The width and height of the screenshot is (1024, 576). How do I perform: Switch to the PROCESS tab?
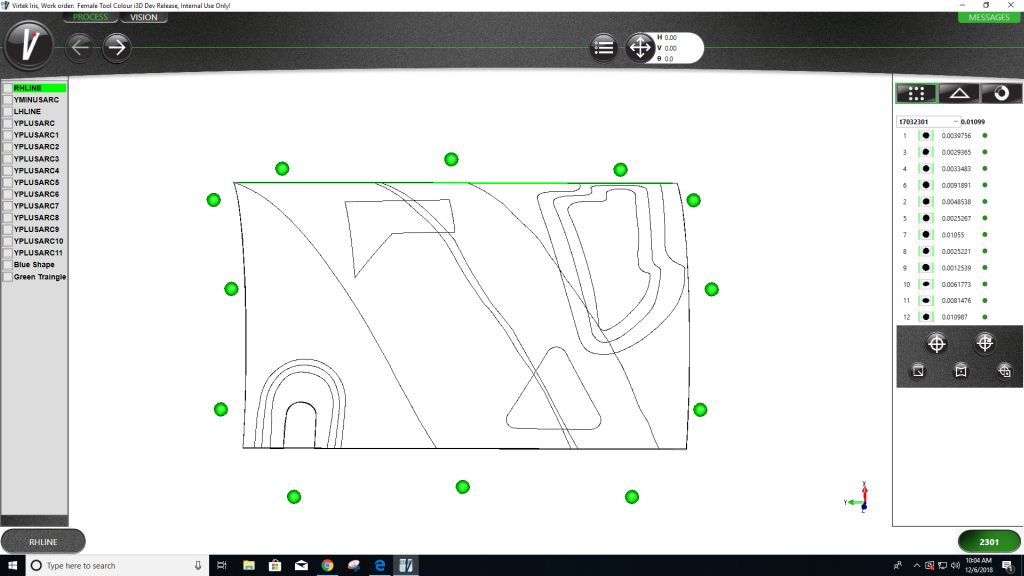tap(91, 18)
